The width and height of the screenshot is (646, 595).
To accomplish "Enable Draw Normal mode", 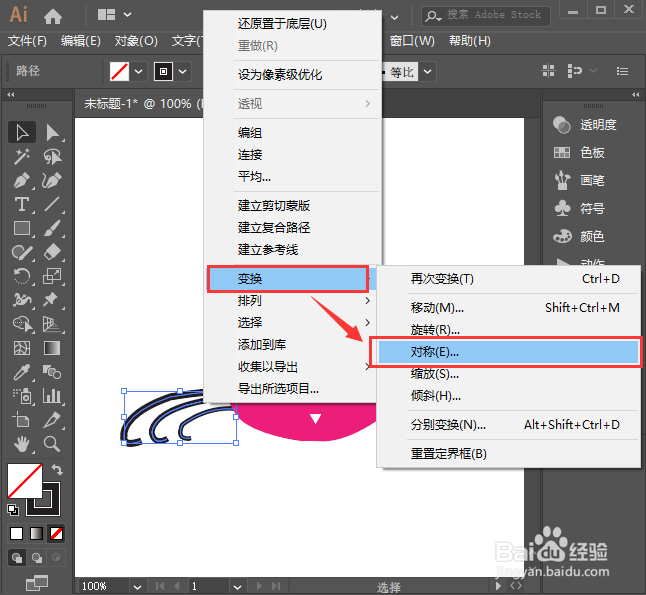I will (17, 558).
